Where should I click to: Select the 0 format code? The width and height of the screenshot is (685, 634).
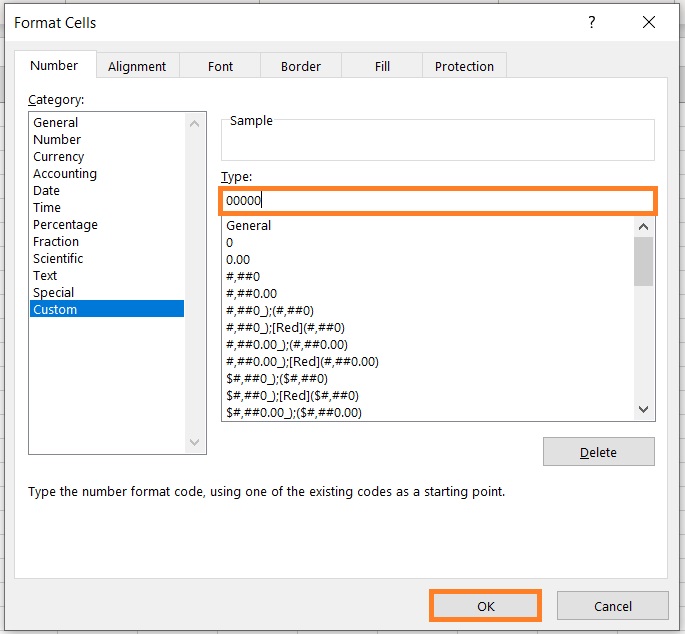428,243
